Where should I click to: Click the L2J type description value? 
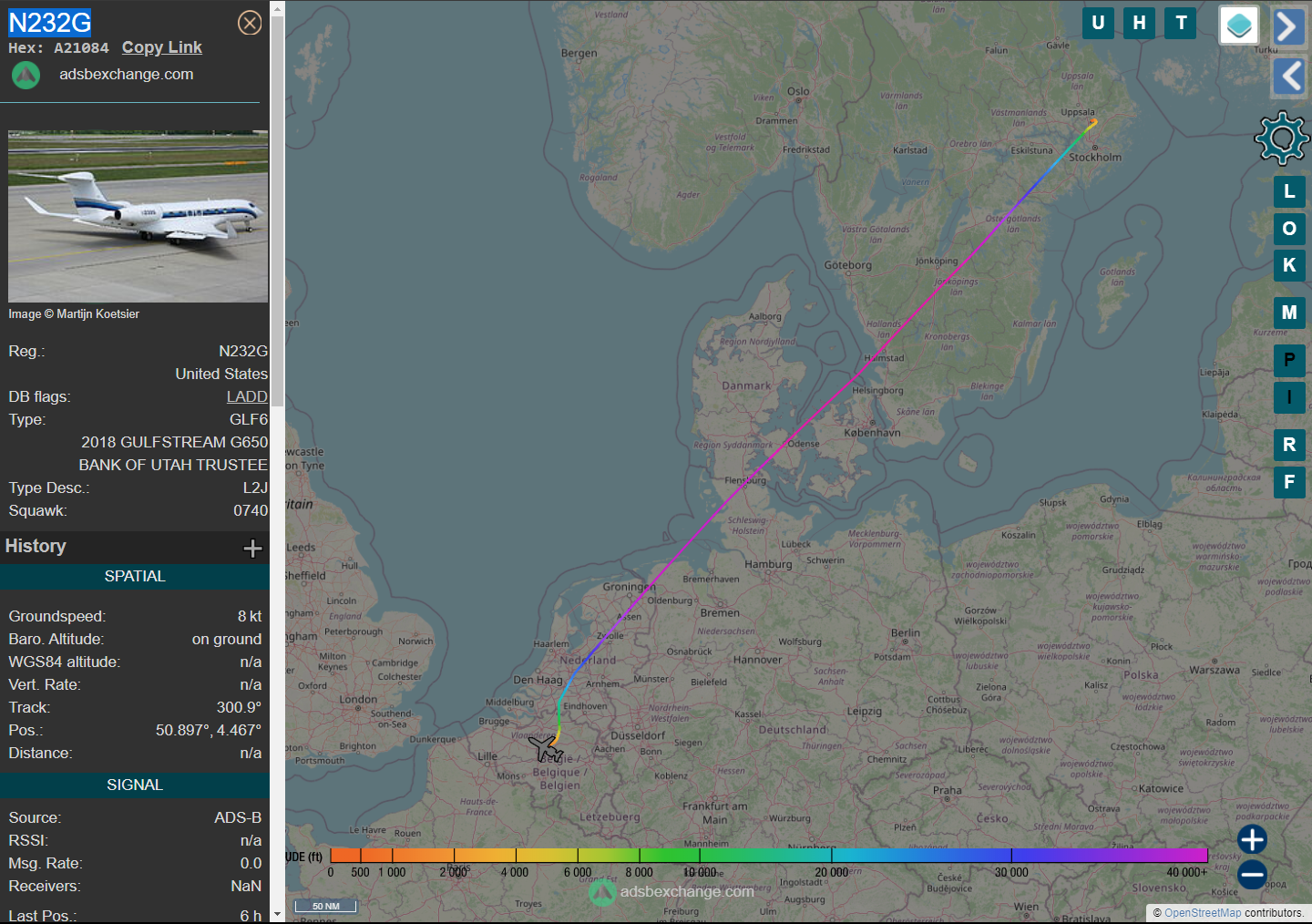click(x=255, y=488)
